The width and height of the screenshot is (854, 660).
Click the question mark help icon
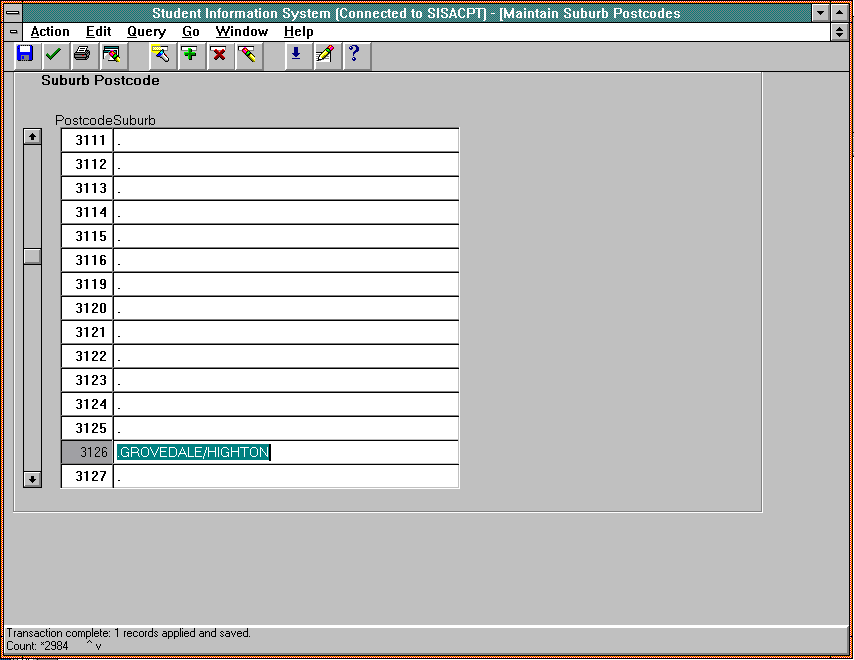pos(353,54)
